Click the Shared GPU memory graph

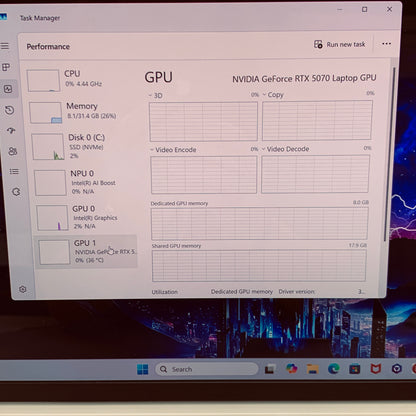tap(259, 266)
